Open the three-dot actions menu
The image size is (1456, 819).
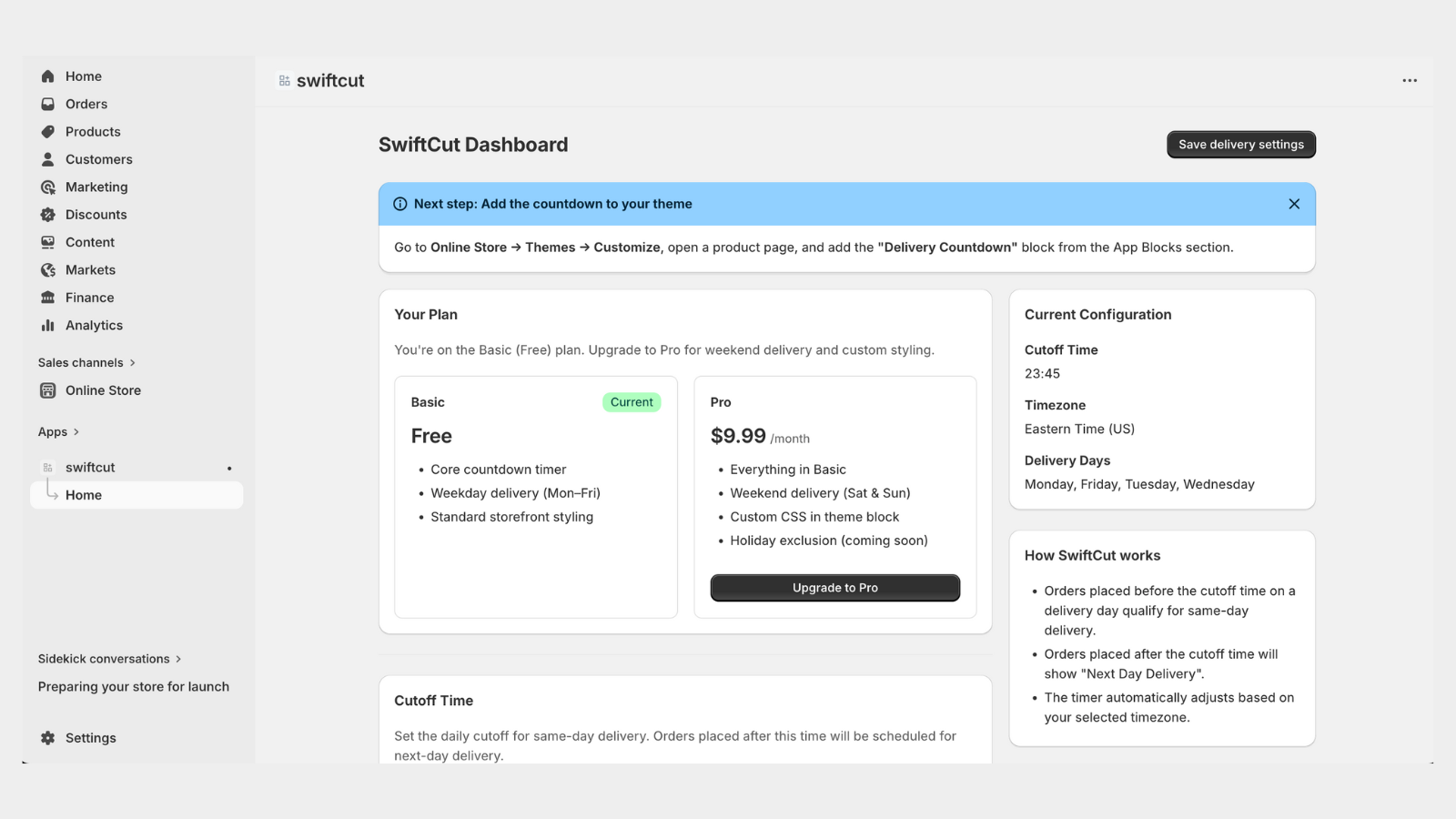click(x=1409, y=80)
